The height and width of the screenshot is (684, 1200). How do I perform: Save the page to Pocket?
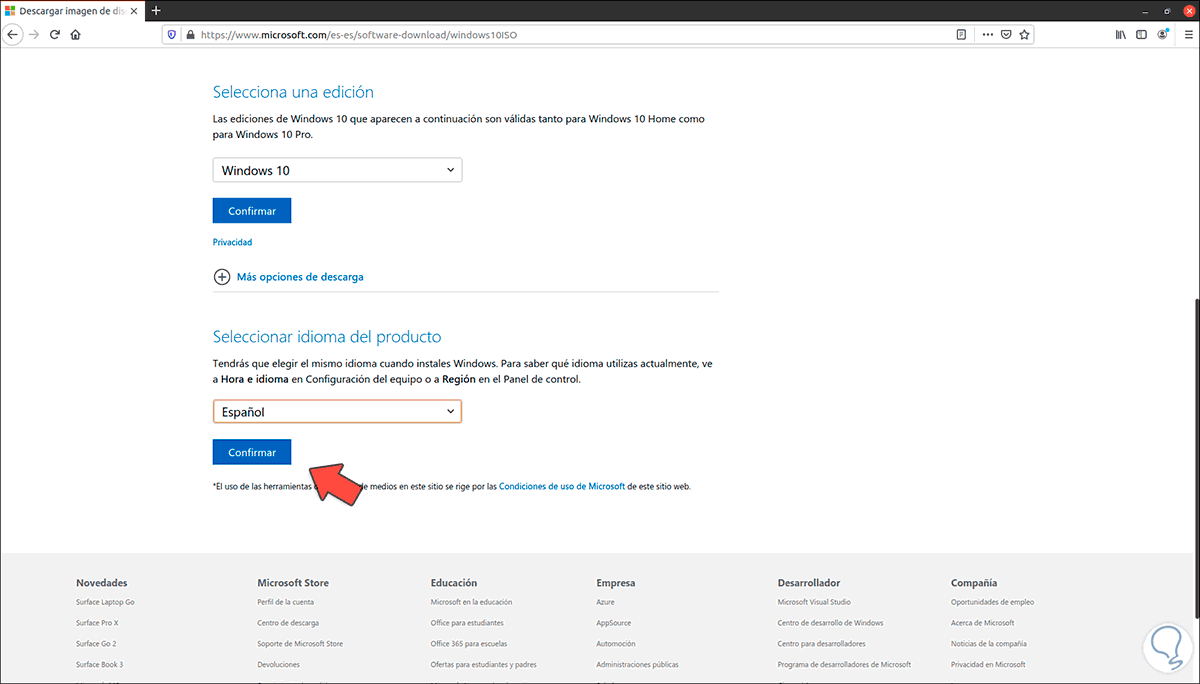(x=1006, y=33)
